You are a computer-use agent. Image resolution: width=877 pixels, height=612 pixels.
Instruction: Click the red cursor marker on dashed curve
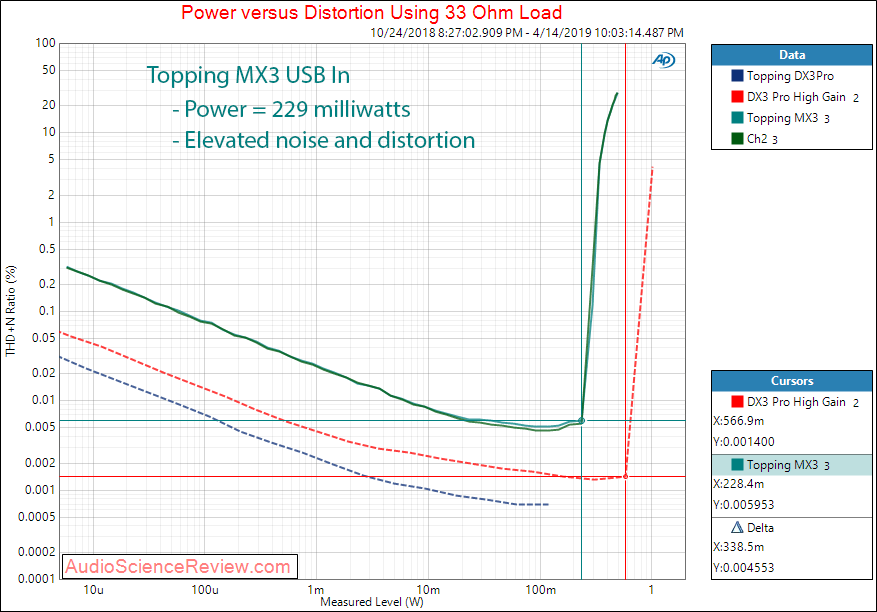click(625, 477)
